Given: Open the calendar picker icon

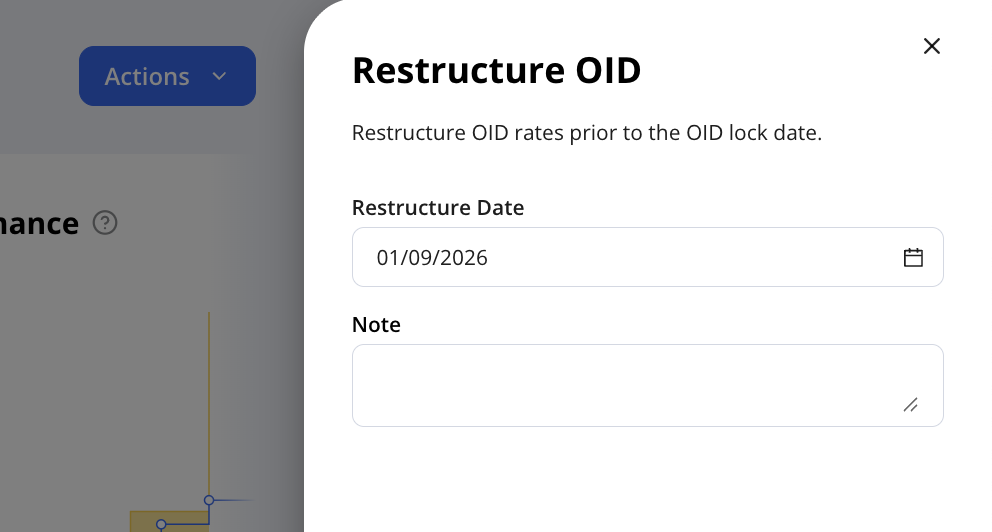Looking at the screenshot, I should [913, 257].
